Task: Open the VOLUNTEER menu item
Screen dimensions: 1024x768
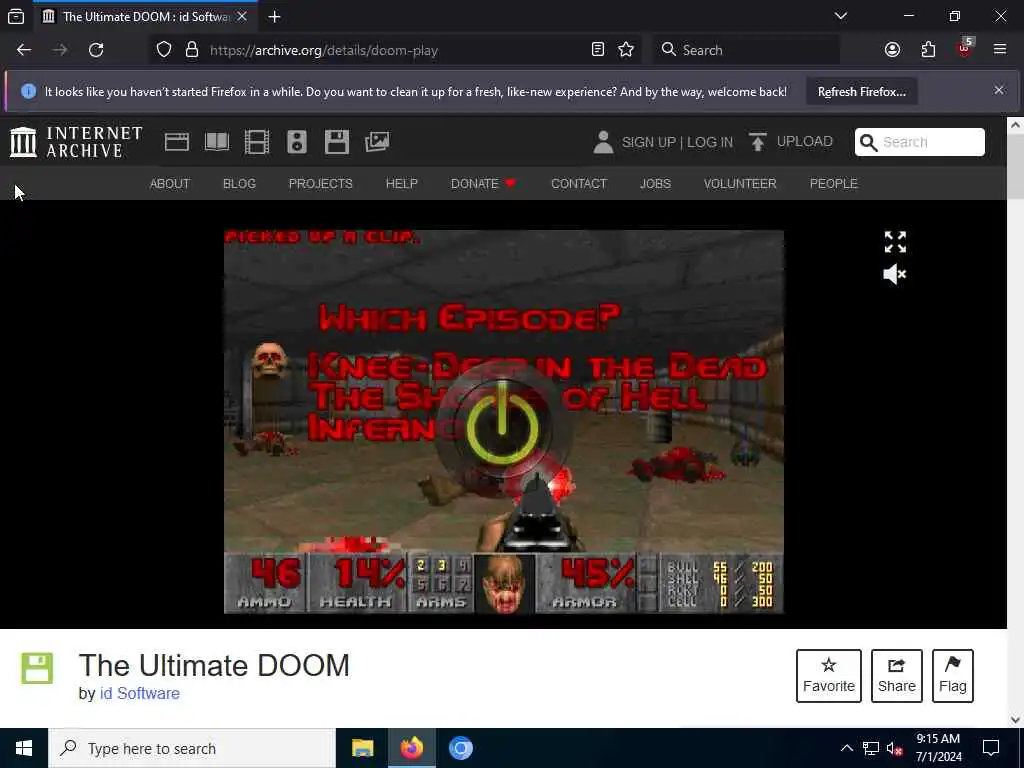Action: (x=740, y=184)
